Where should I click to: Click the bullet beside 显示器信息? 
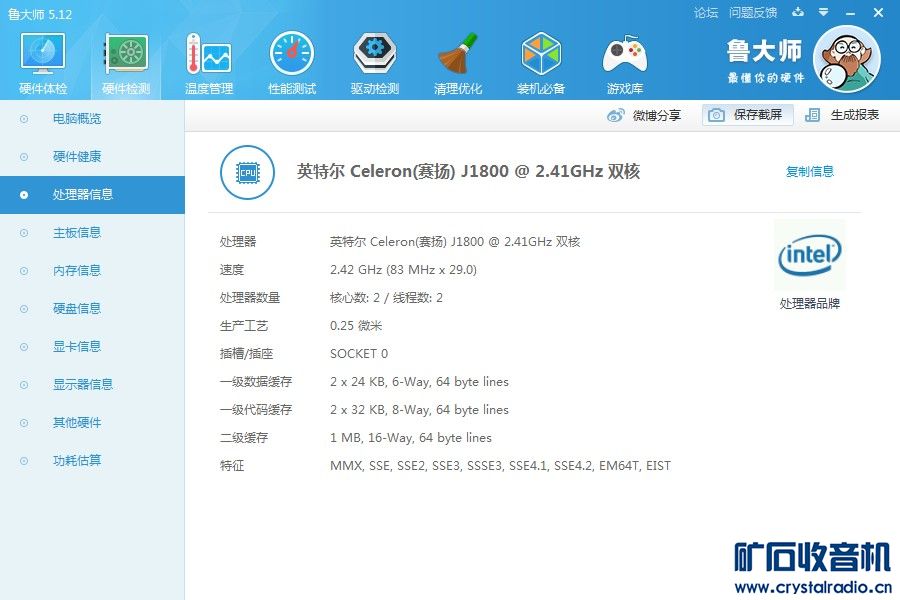pyautogui.click(x=24, y=385)
